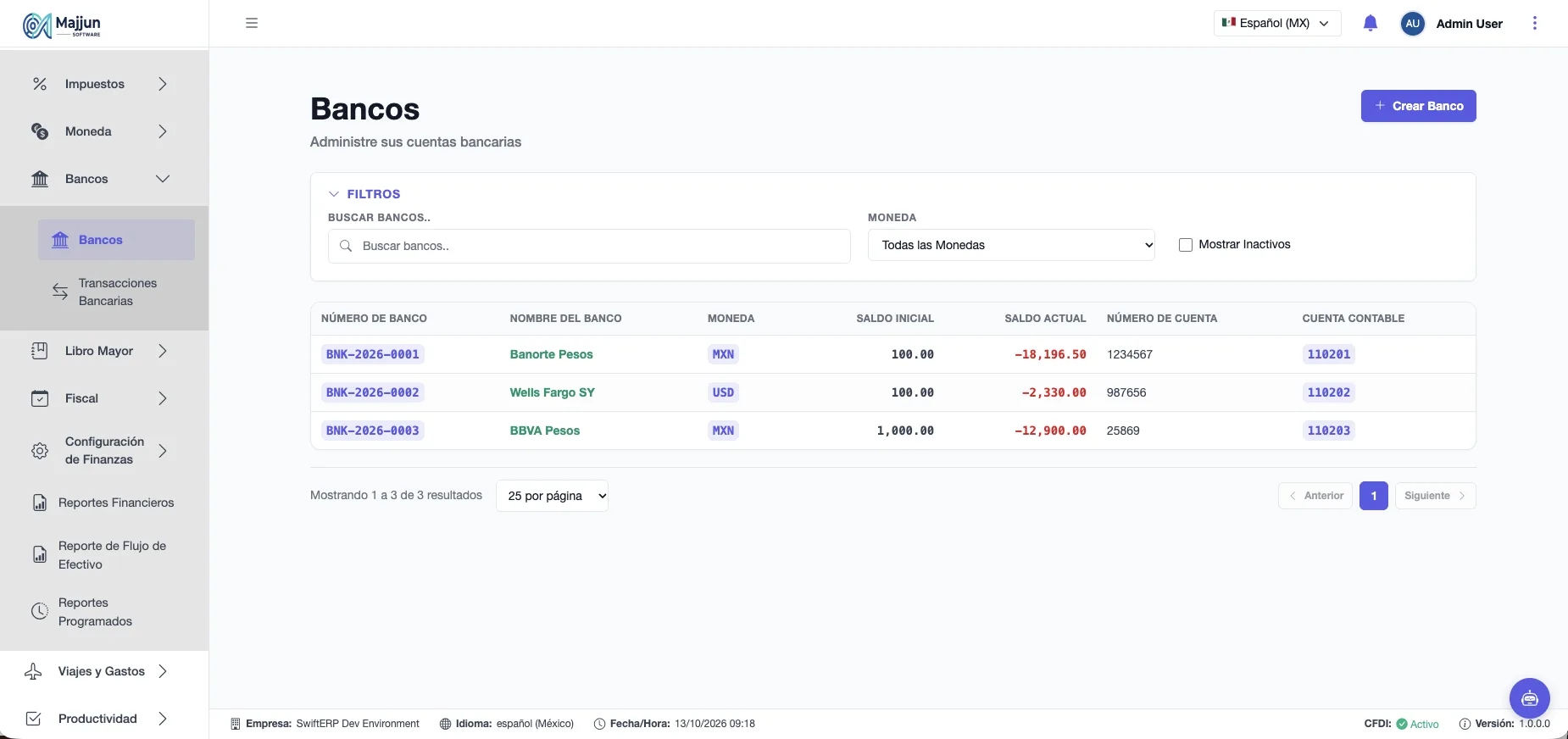Open the Wells Fargo SY bank link
The image size is (1568, 739).
click(x=552, y=392)
